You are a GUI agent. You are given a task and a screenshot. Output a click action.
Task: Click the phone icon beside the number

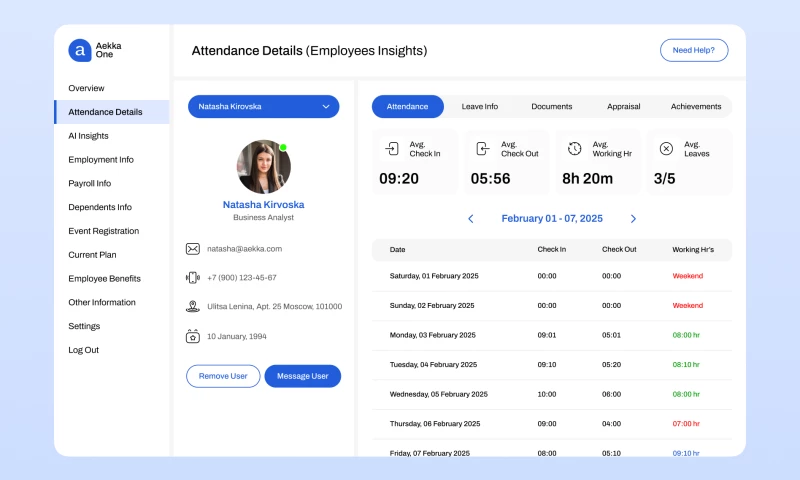[x=192, y=277]
